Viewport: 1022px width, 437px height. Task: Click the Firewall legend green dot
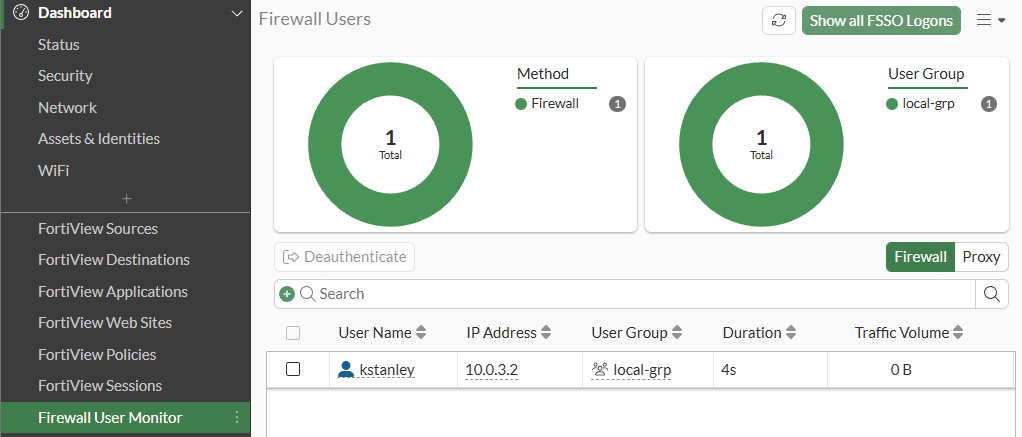click(x=521, y=104)
